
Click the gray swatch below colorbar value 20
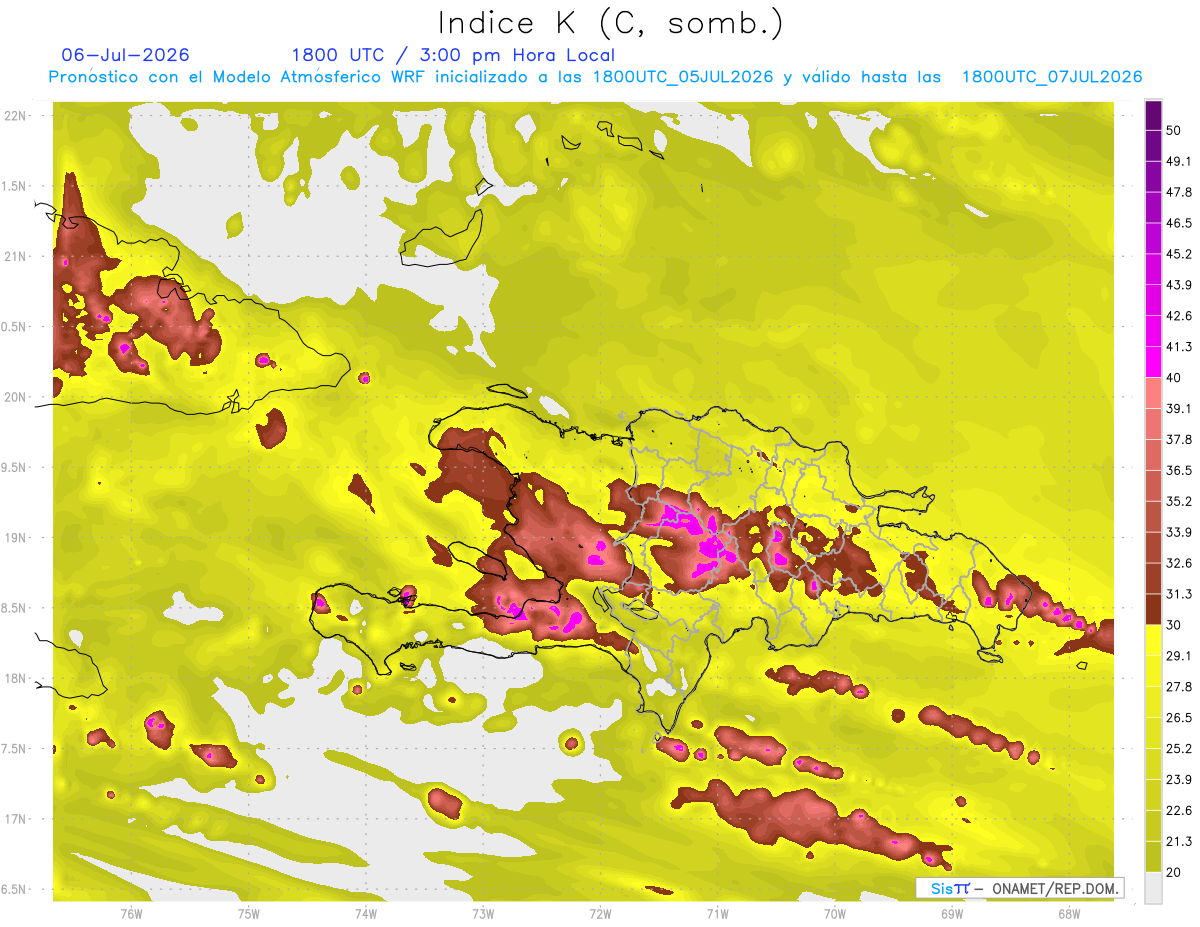pos(1153,888)
